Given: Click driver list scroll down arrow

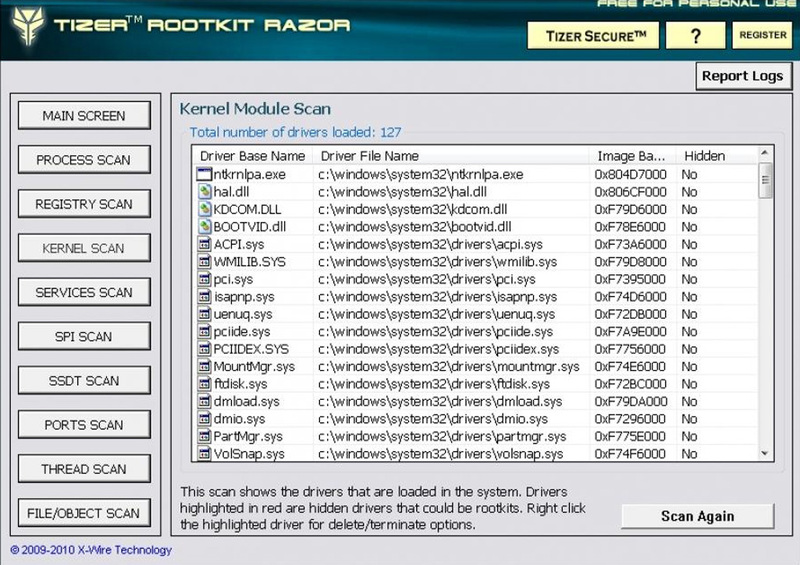Looking at the screenshot, I should pos(764,453).
